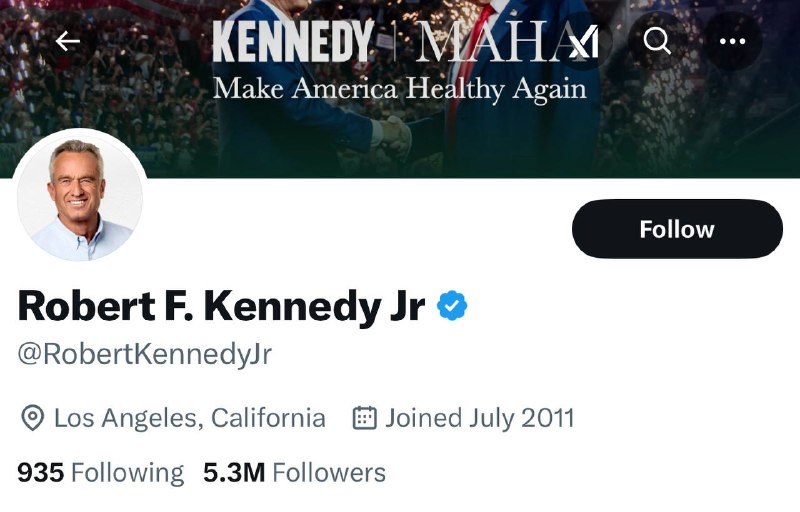Click the KENNEDY logo in the banner
Image resolution: width=800 pixels, height=512 pixels.
(x=293, y=42)
